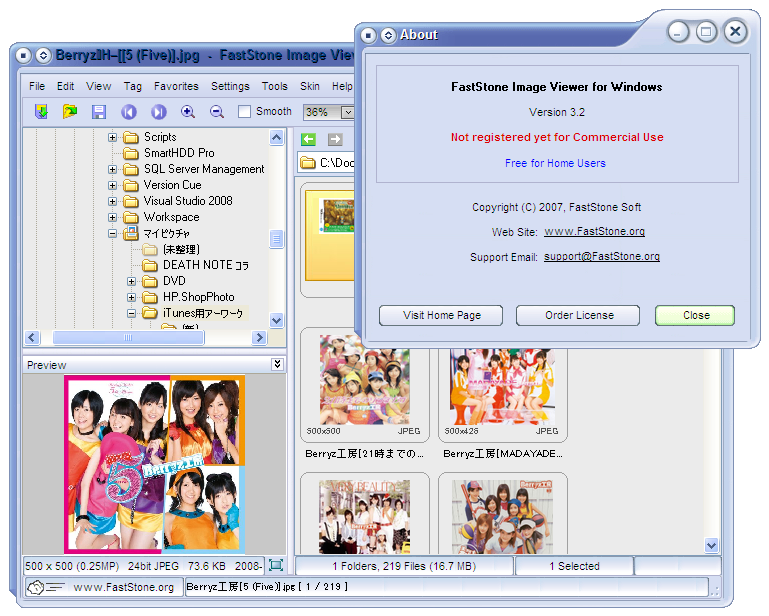This screenshot has height=616, width=769.
Task: Click the green back navigation arrow
Action: coord(308,139)
